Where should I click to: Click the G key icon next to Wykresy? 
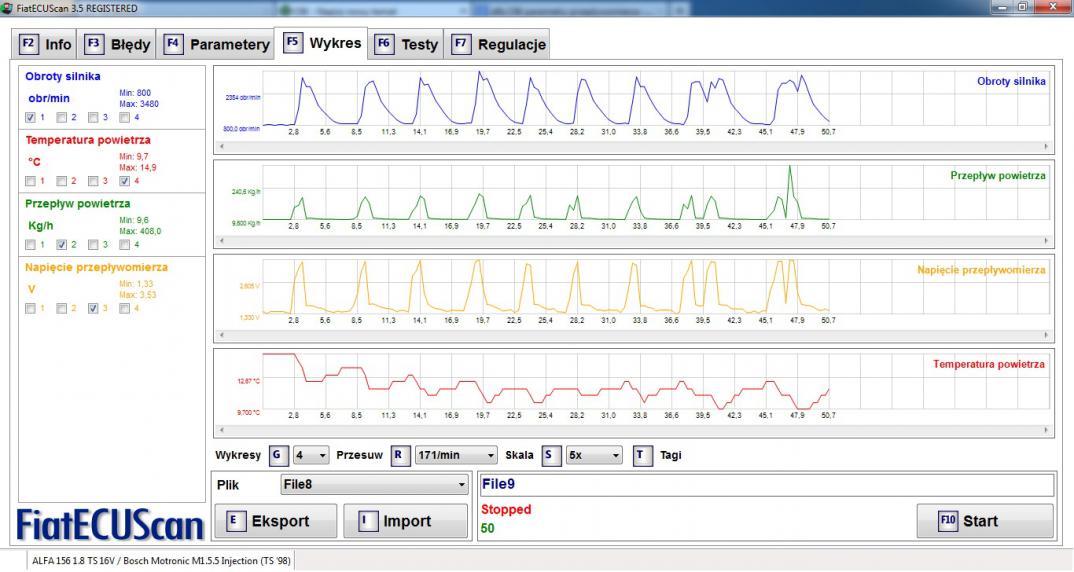278,455
